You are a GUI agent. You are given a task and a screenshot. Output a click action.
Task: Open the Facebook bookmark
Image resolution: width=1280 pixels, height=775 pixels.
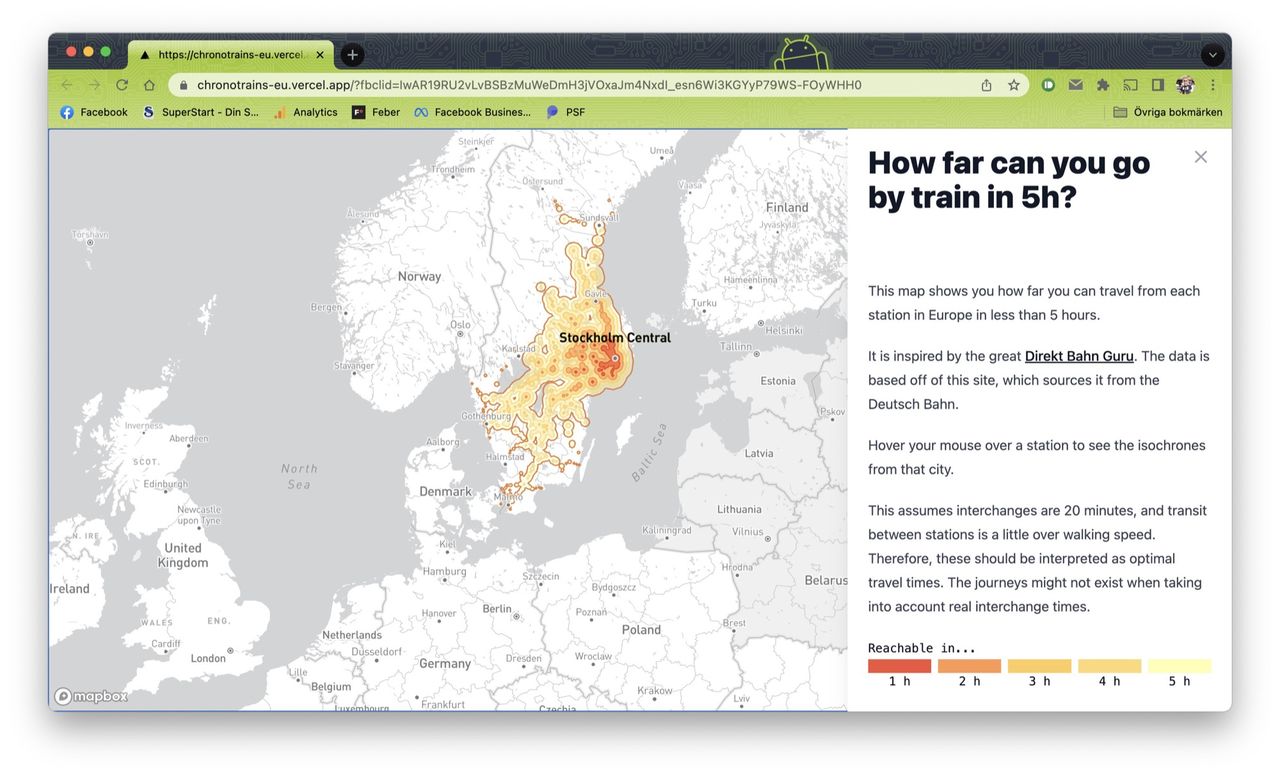point(94,112)
